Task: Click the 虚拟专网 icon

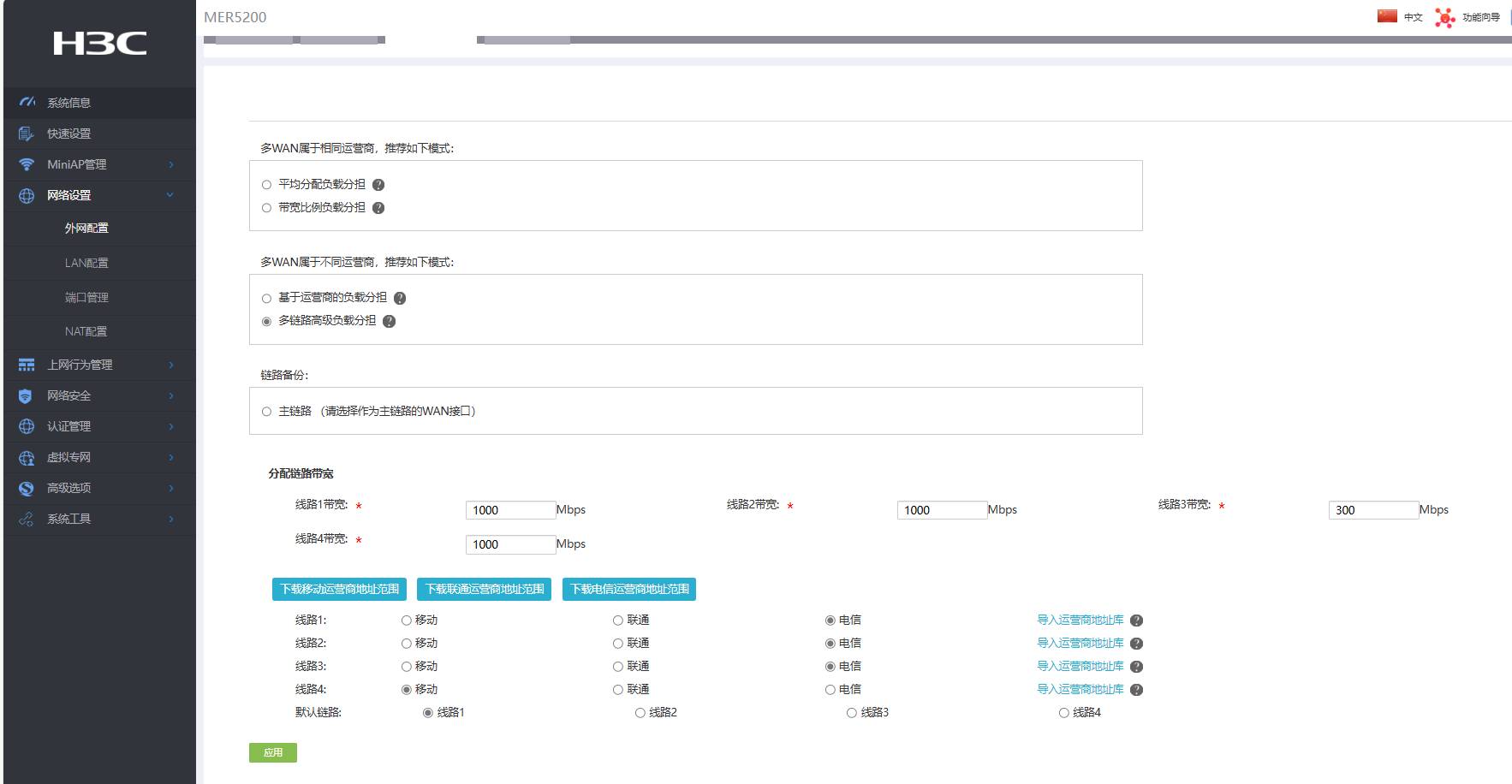Action: [27, 457]
